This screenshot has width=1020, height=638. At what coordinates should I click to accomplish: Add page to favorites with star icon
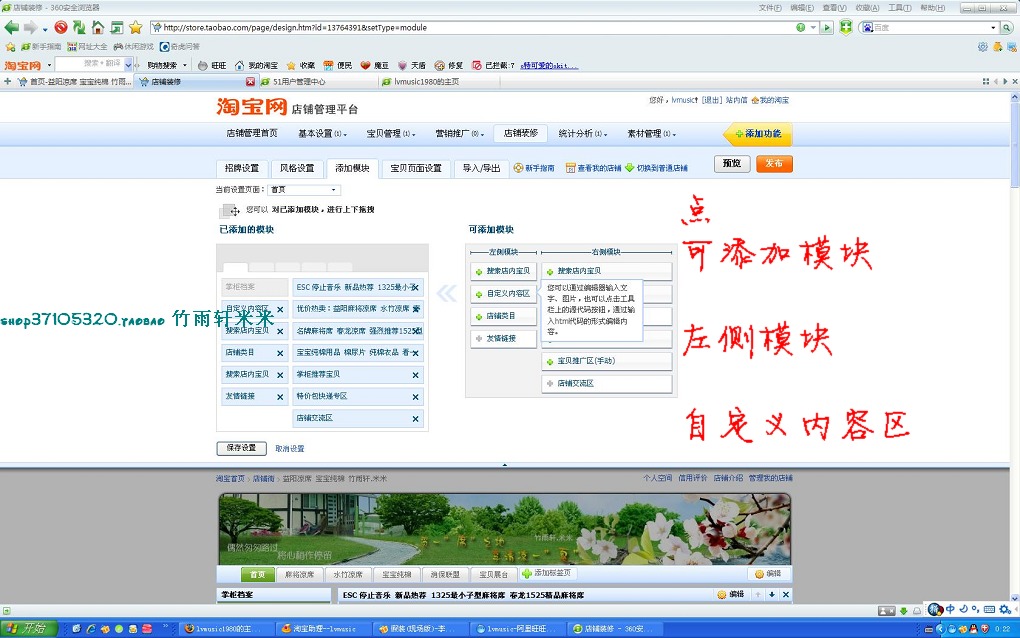(x=135, y=27)
